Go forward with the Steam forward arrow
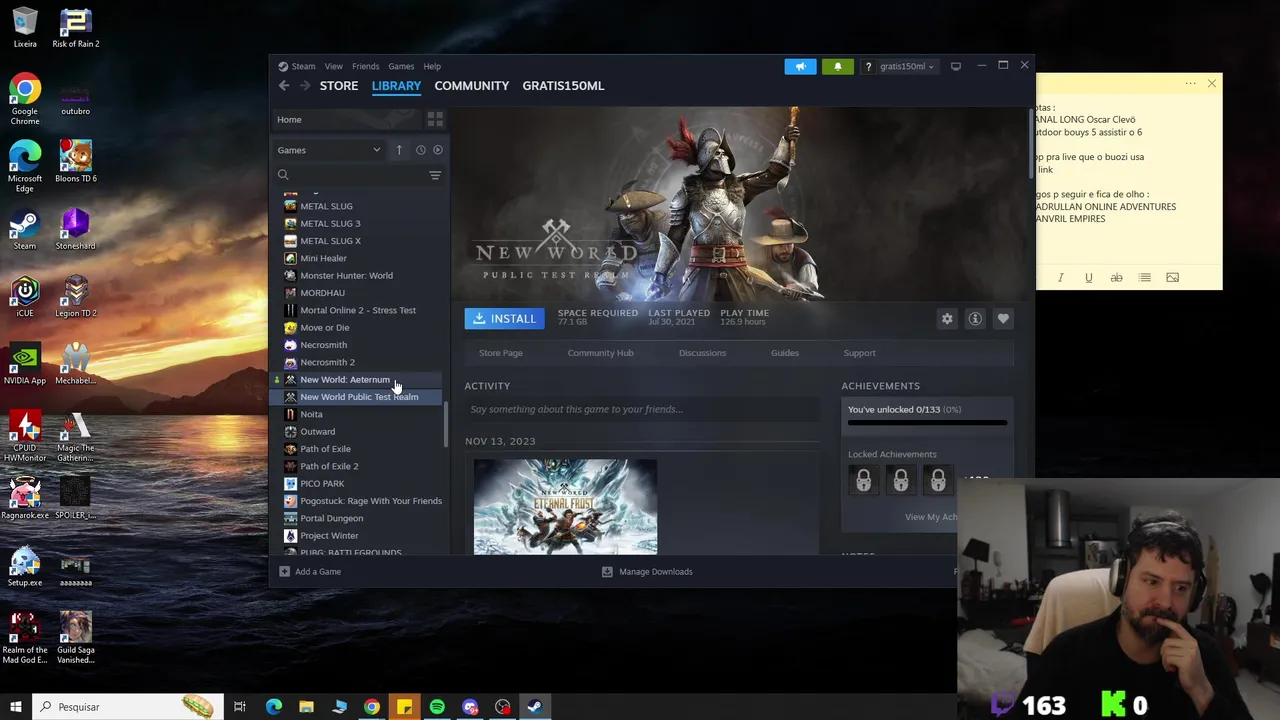This screenshot has height=720, width=1280. click(305, 86)
